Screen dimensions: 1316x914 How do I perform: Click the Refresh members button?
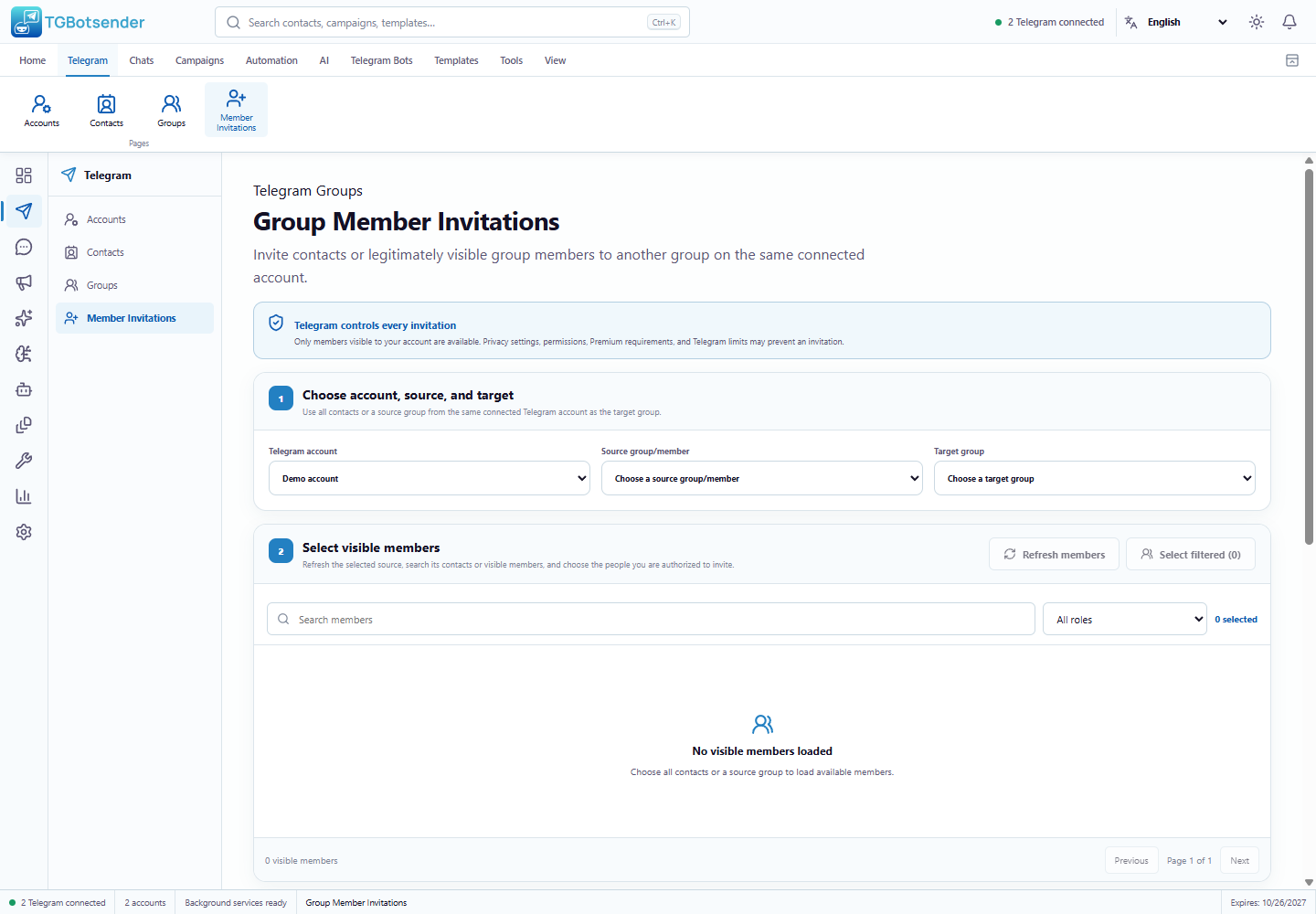tap(1054, 554)
